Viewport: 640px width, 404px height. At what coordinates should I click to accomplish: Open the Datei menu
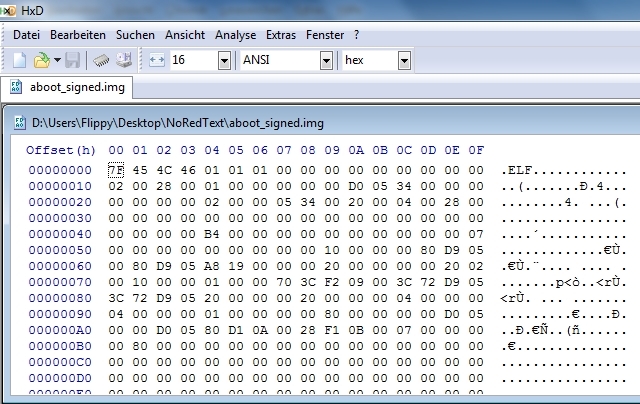click(26, 34)
